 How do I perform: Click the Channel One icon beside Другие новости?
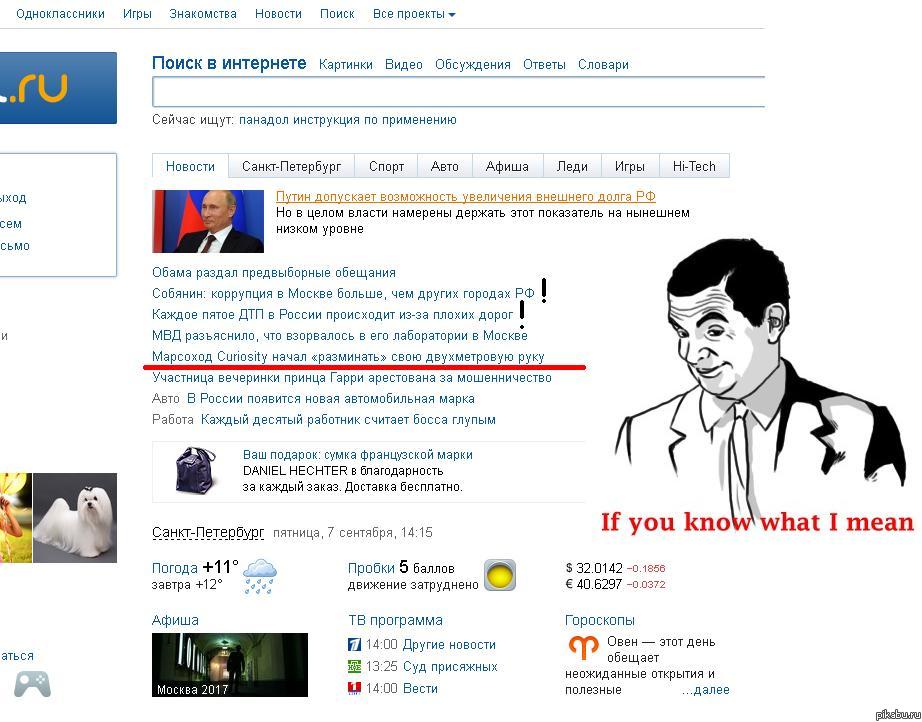[x=354, y=644]
